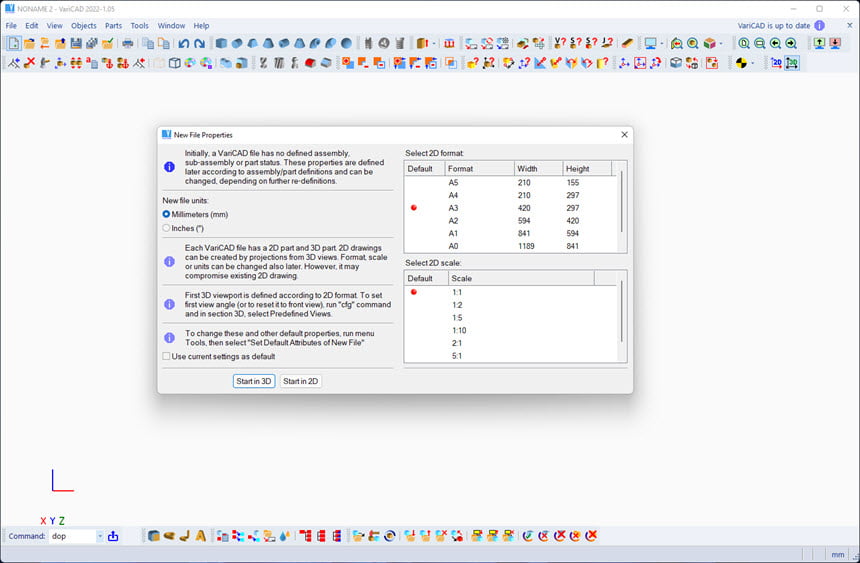860x563 pixels.
Task: Select the A4 format row
Action: click(511, 195)
